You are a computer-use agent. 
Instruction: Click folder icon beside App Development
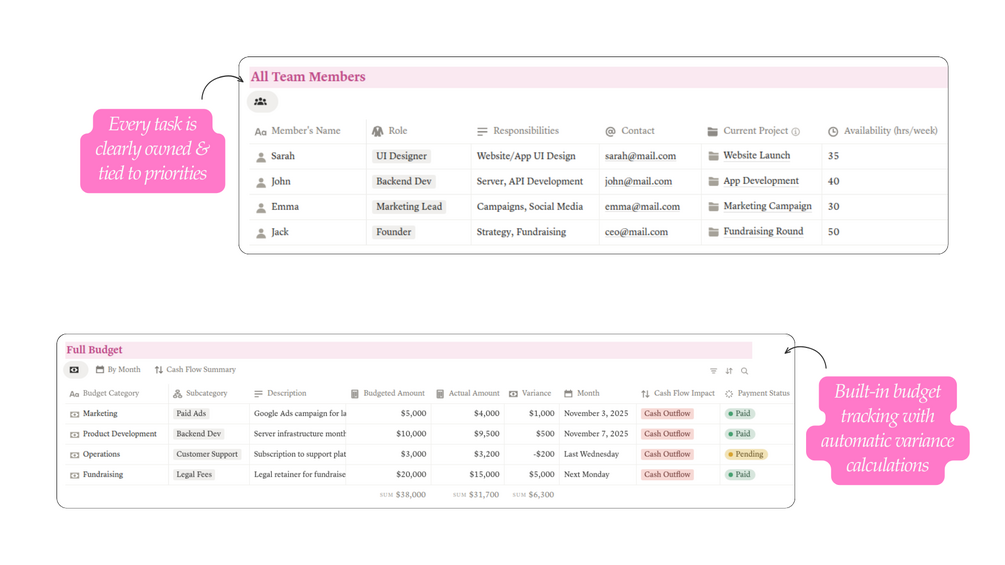pos(713,181)
